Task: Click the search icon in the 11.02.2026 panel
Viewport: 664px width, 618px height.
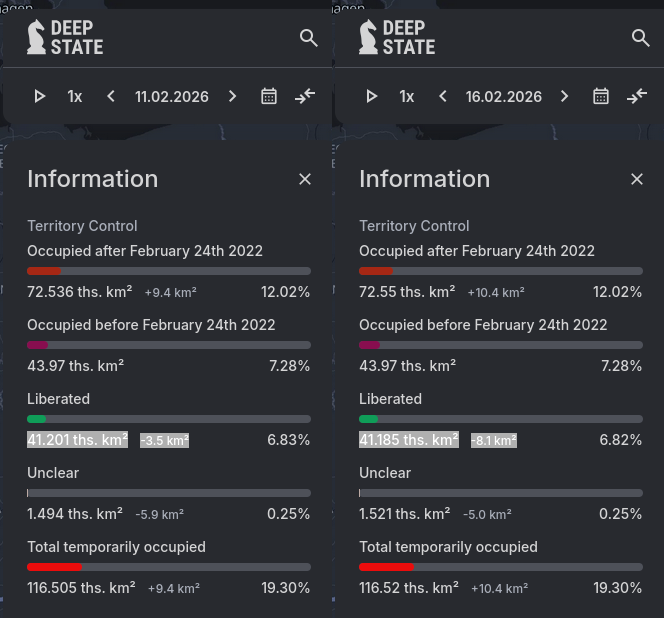Action: click(x=308, y=38)
